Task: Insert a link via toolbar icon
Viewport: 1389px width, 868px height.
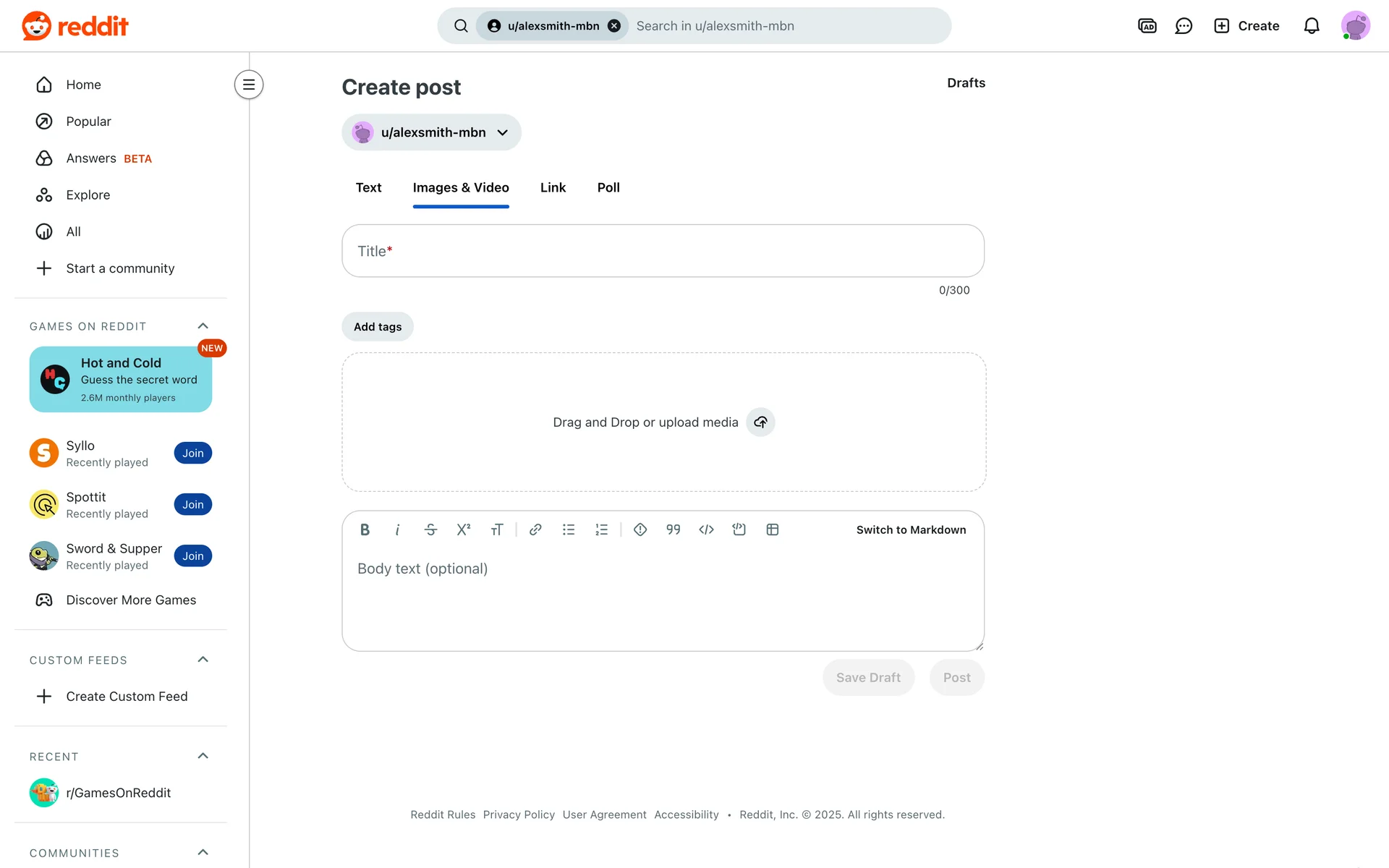Action: pyautogui.click(x=535, y=530)
